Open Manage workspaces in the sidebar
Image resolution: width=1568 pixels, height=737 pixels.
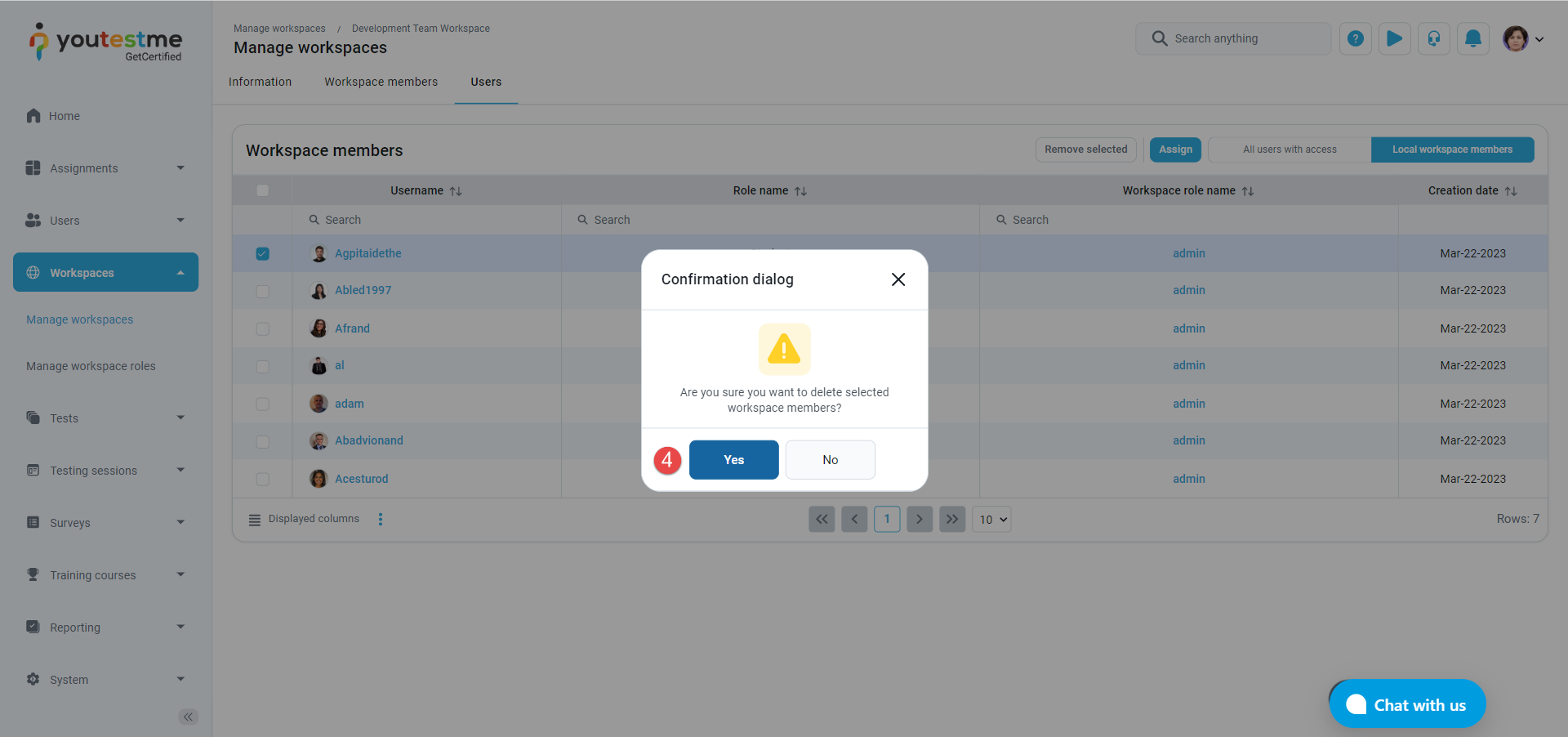(x=79, y=319)
